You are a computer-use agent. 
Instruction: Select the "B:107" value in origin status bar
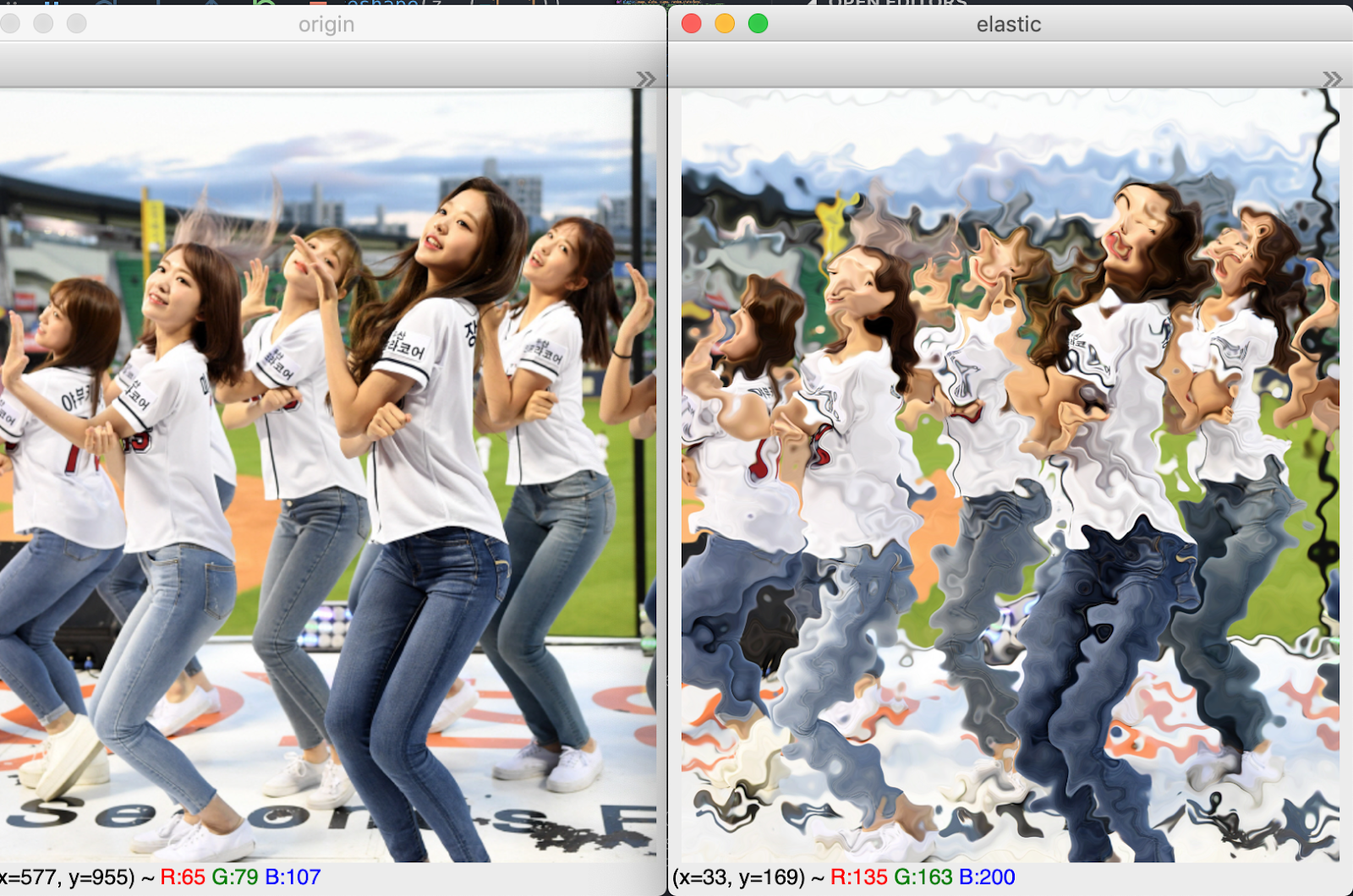tap(293, 877)
